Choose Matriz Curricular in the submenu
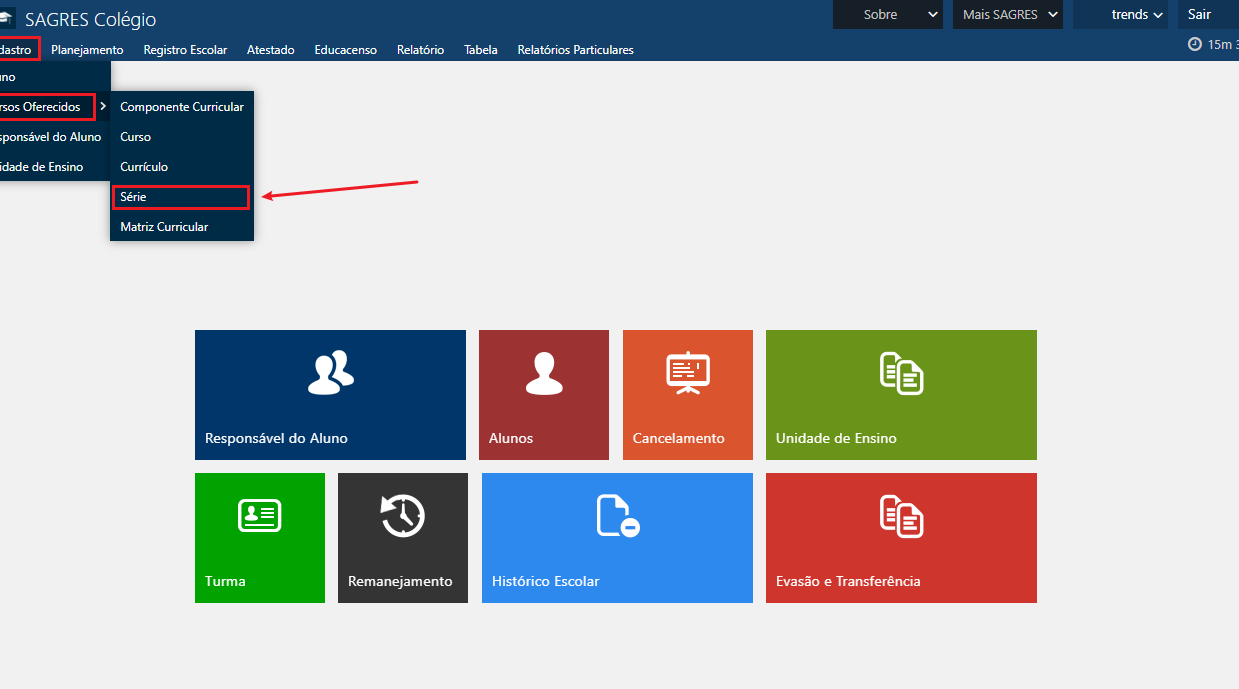The height and width of the screenshot is (689, 1239). (165, 227)
